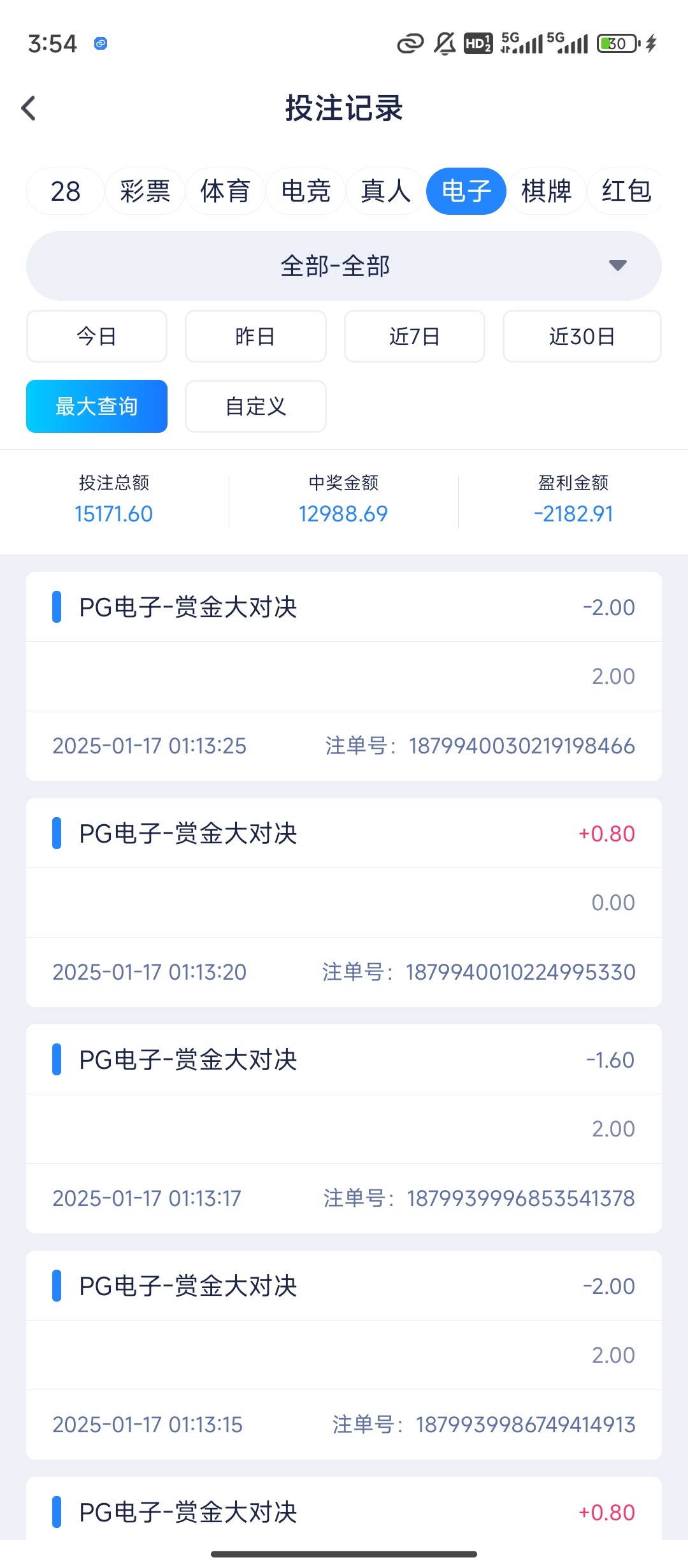The height and width of the screenshot is (1568, 688).
Task: Select the 体育 category tab
Action: [x=226, y=191]
